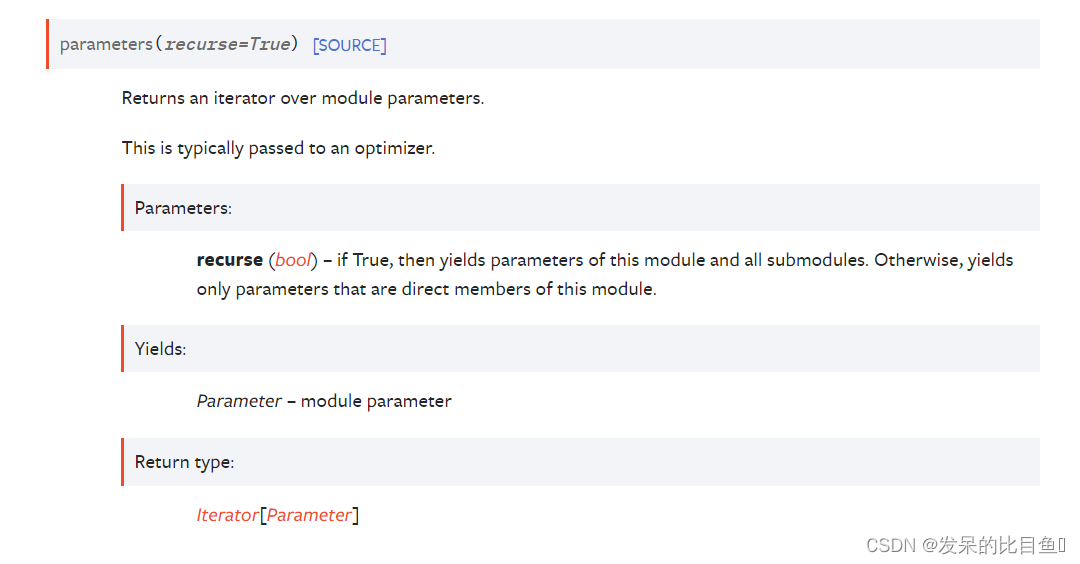Click the red bar beside the function signature
The height and width of the screenshot is (564, 1080).
click(48, 44)
